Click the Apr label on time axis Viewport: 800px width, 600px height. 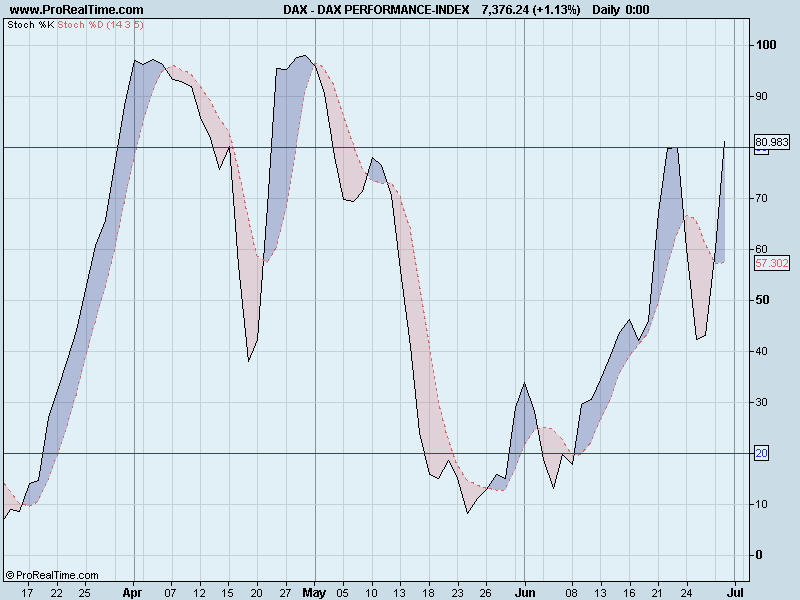click(130, 591)
